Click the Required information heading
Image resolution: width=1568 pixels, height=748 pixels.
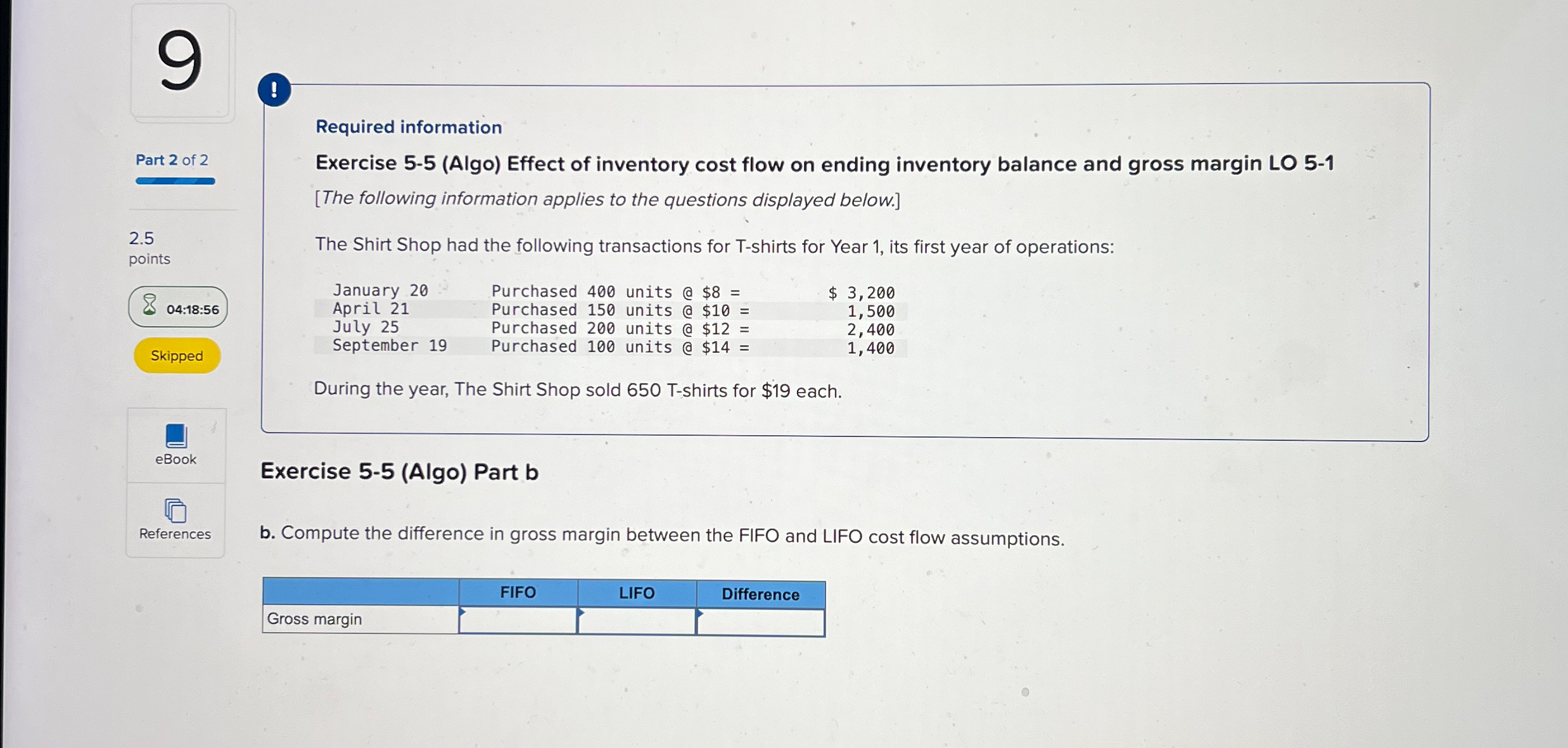click(409, 127)
